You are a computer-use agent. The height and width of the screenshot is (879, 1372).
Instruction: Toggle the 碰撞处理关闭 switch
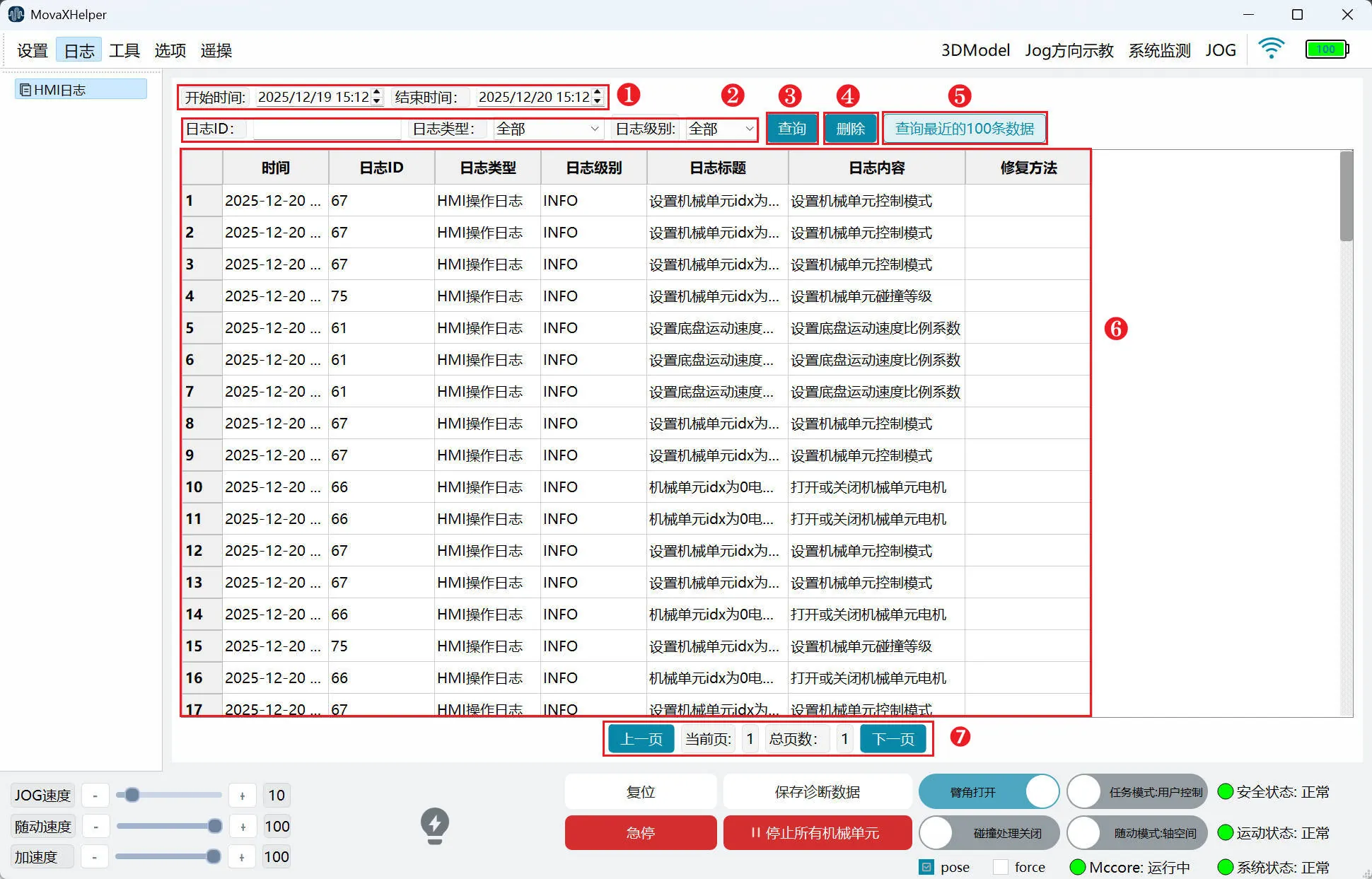tap(988, 833)
